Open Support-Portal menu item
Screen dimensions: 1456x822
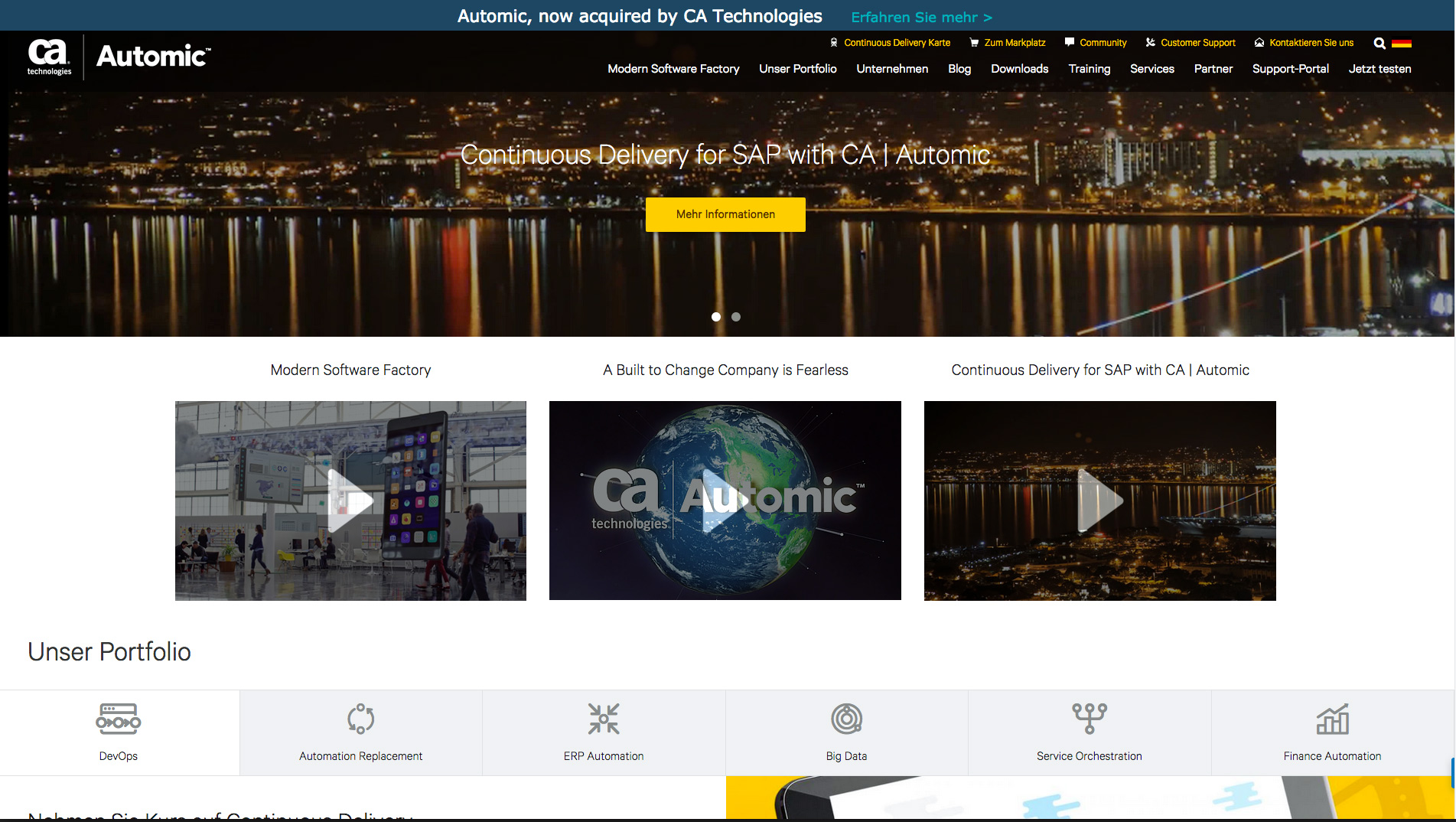[x=1290, y=69]
